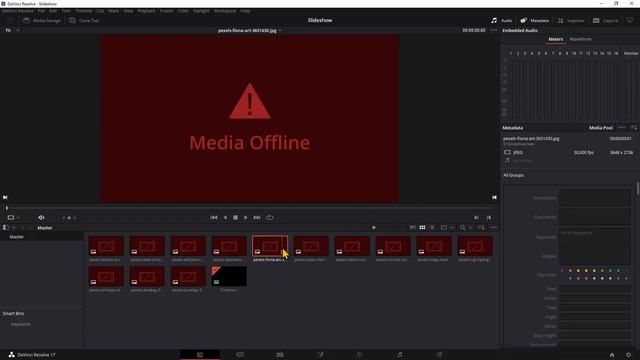The height and width of the screenshot is (360, 640).
Task: Switch to the Meters tab
Action: coord(556,39)
